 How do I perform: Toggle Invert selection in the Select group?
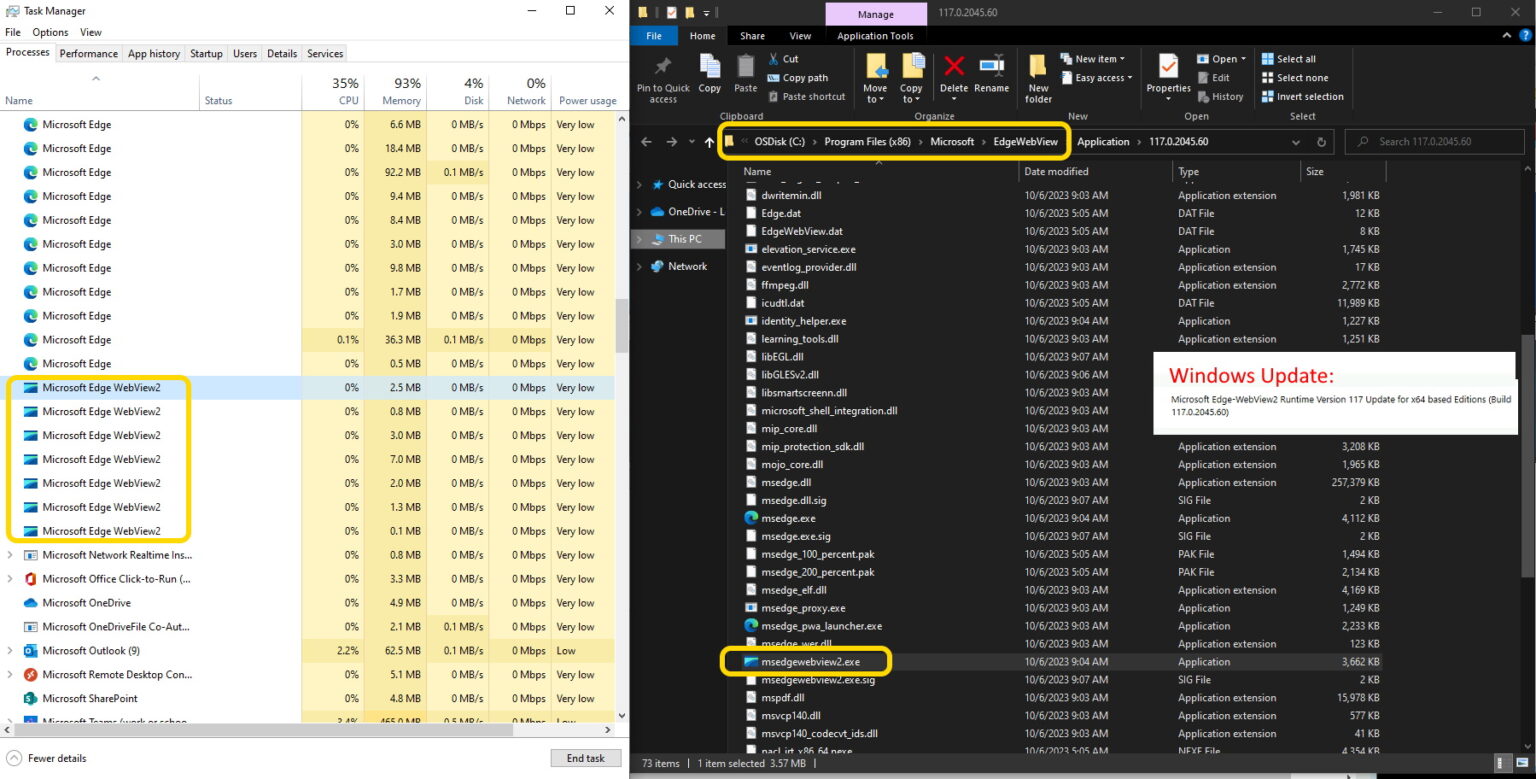tap(1302, 96)
